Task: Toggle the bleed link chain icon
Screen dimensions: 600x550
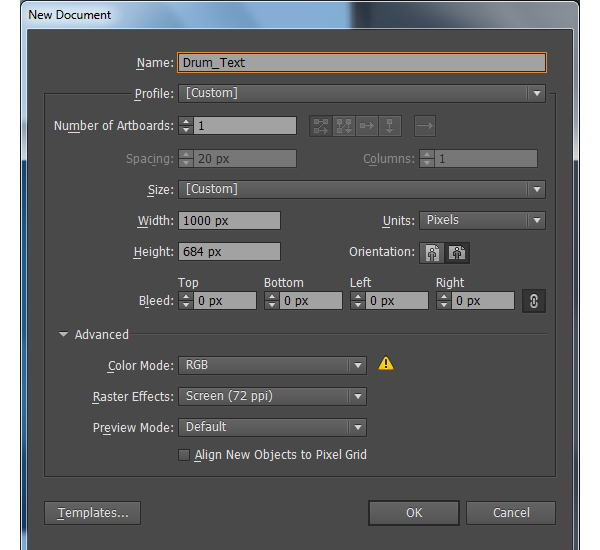Action: click(534, 301)
